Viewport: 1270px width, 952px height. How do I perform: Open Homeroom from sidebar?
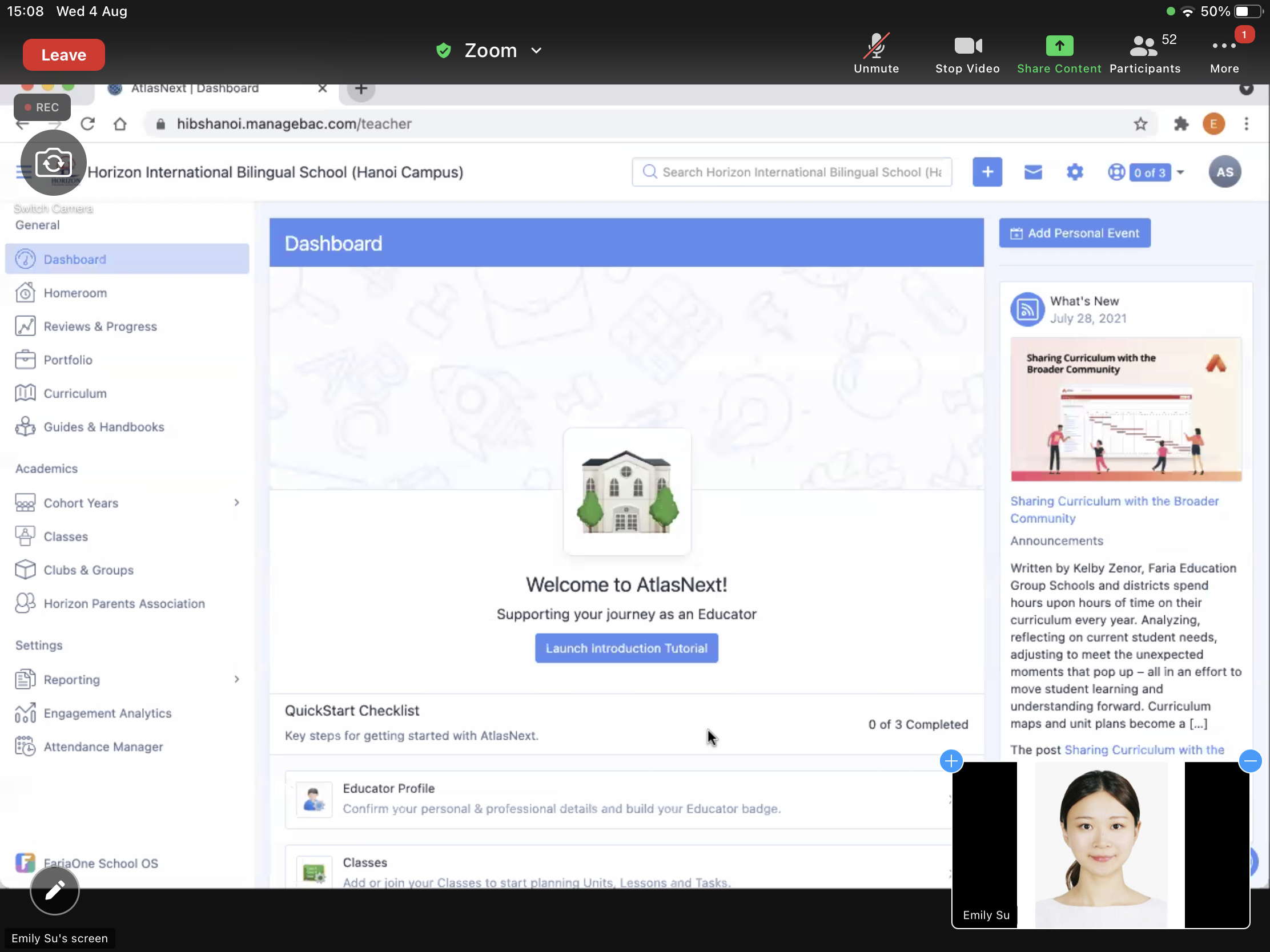click(127, 293)
